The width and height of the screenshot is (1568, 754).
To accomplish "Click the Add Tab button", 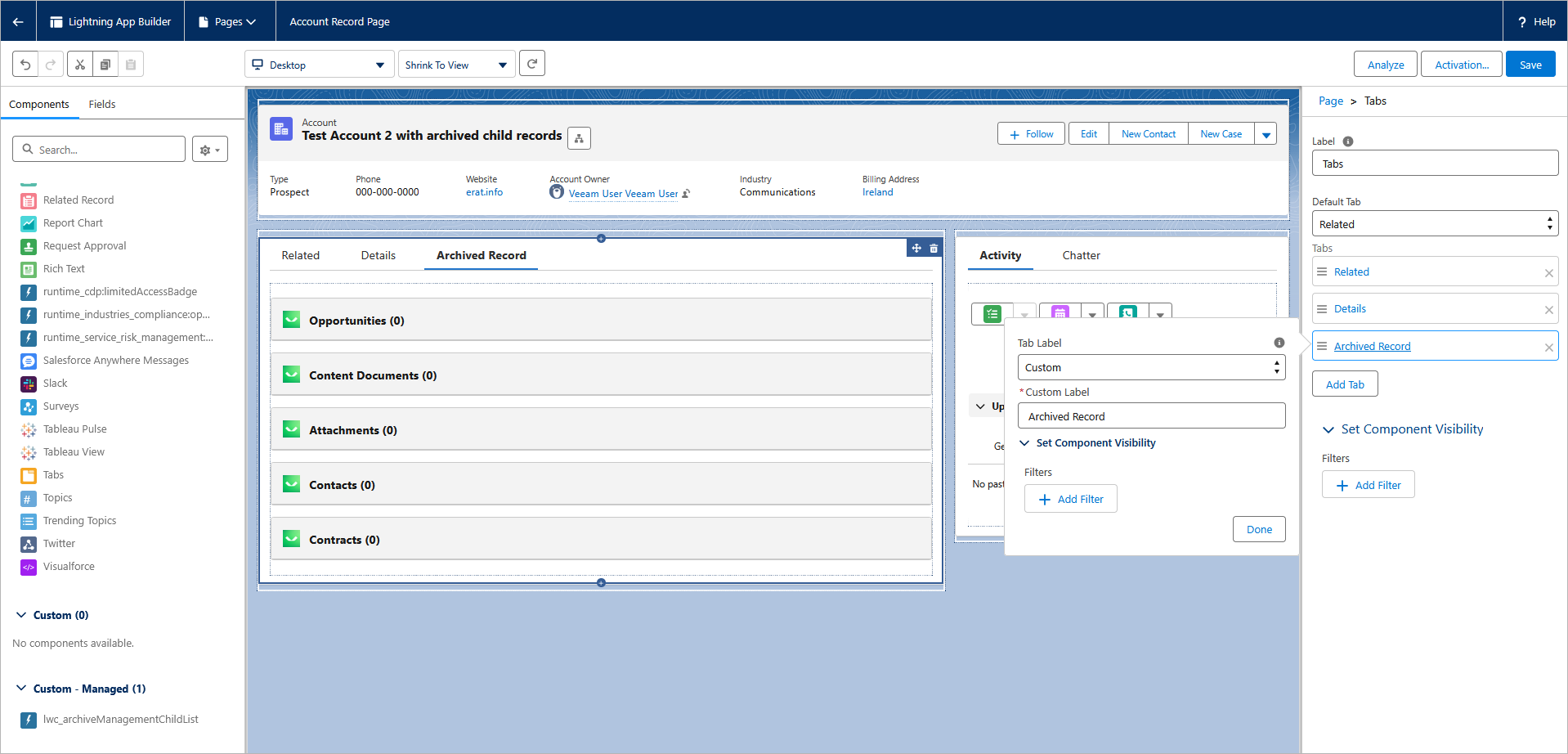I will pyautogui.click(x=1345, y=384).
